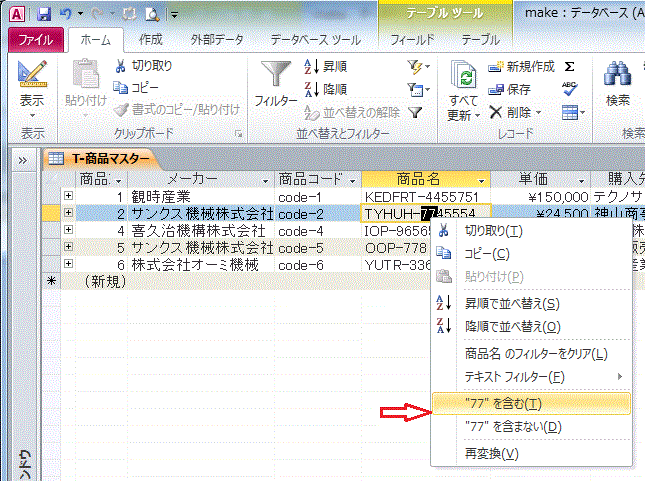Choose 再変換(V) in context menu

(x=531, y=454)
